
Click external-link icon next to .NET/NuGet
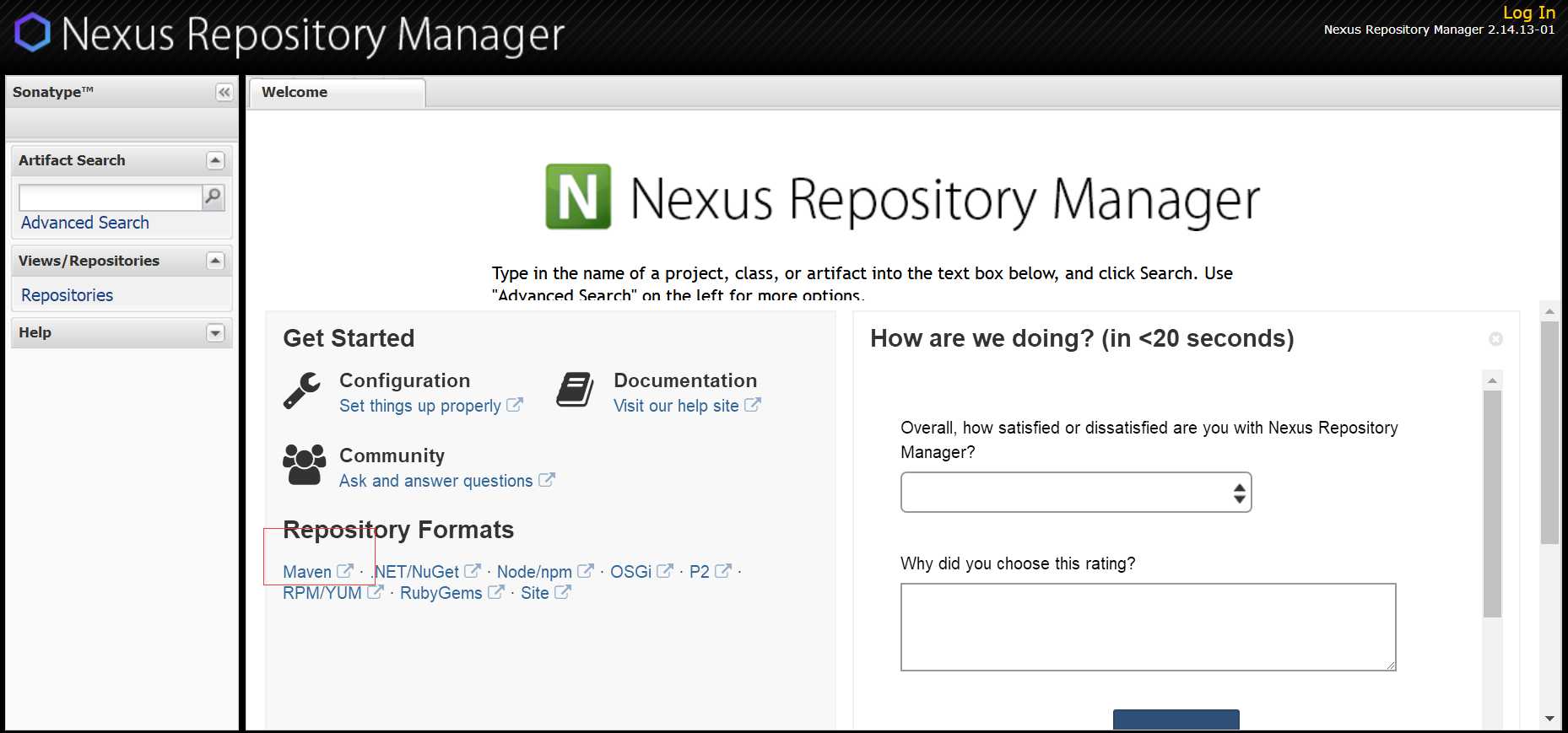(473, 571)
